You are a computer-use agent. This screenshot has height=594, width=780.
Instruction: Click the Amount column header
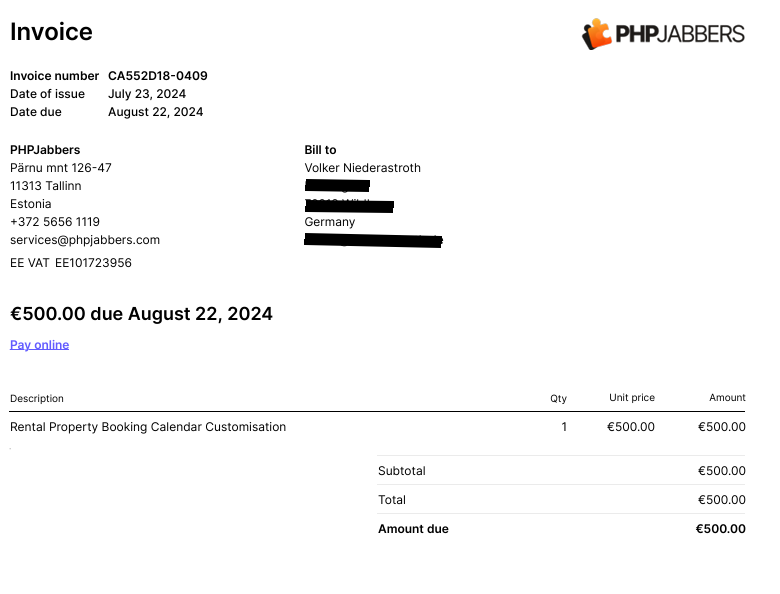click(727, 398)
